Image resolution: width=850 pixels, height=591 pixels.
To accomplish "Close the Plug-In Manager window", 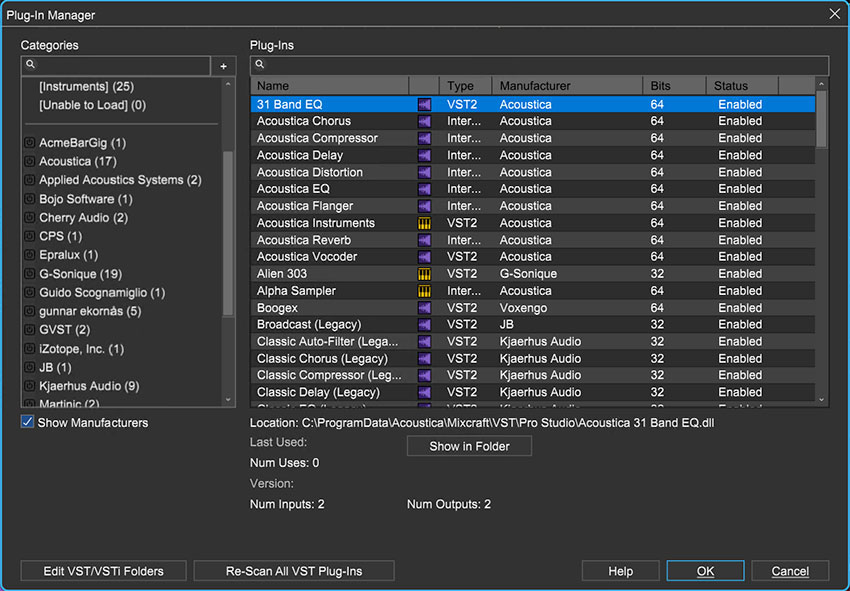I will [835, 14].
